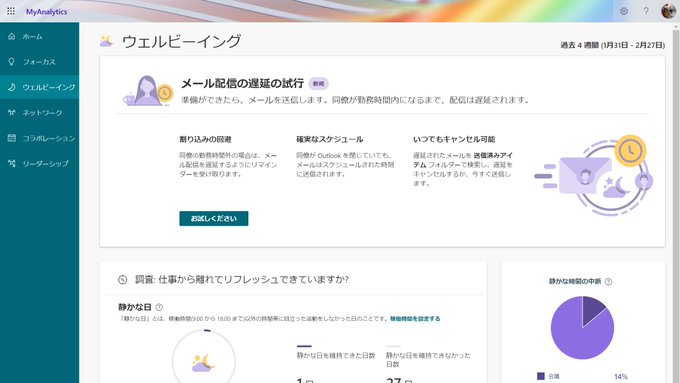Click the 新規 badge next to heading
This screenshot has height=383, width=680.
[318, 84]
